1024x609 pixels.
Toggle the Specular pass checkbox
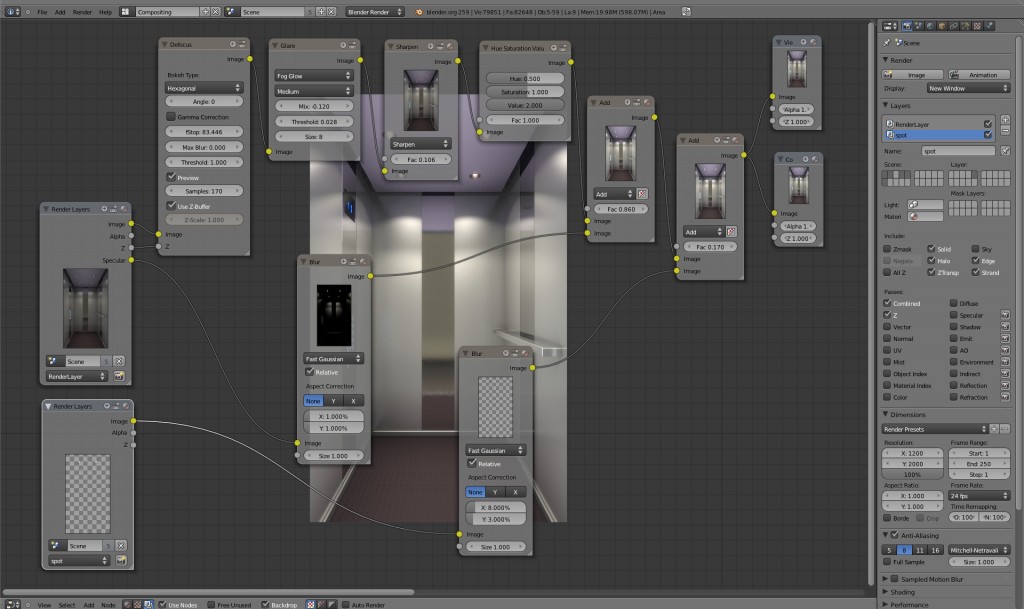(954, 315)
